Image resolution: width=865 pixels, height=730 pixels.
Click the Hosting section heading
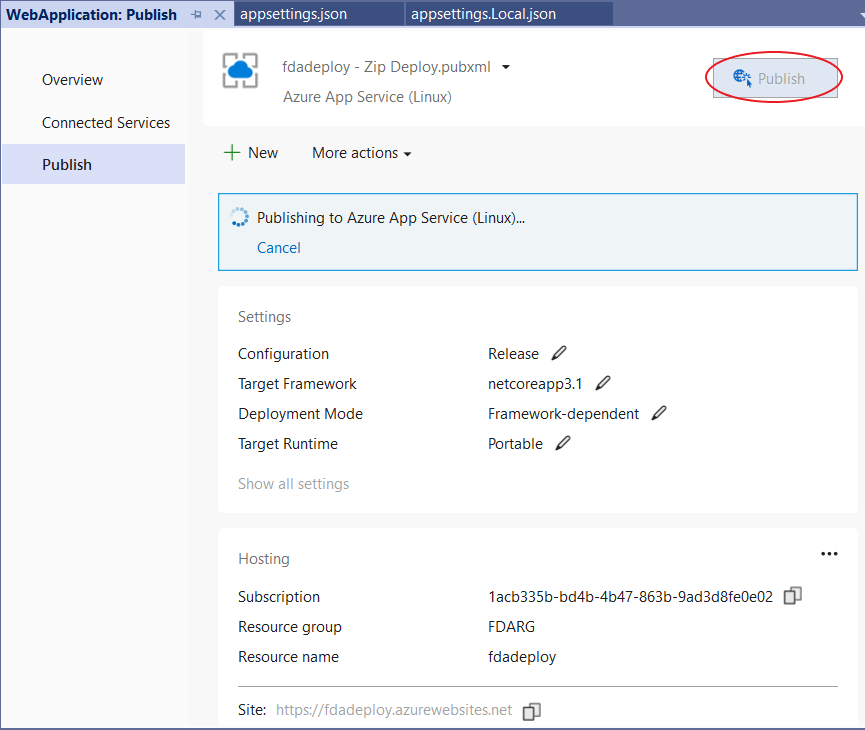coord(264,559)
